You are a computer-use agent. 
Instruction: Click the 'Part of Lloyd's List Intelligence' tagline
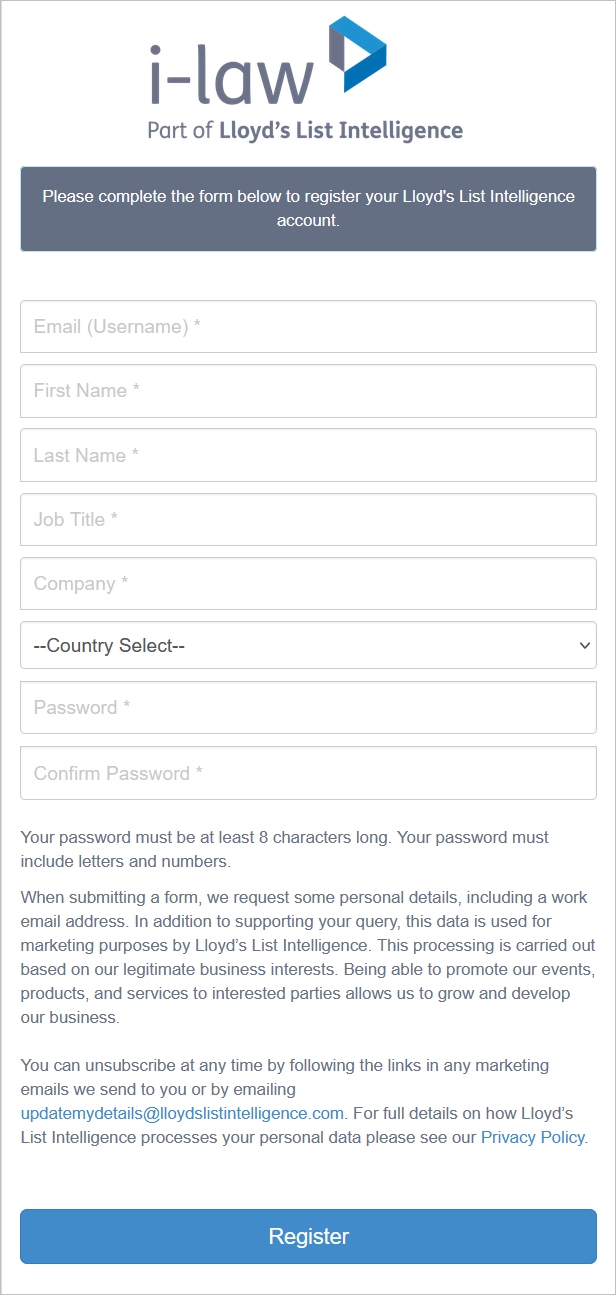pos(305,130)
